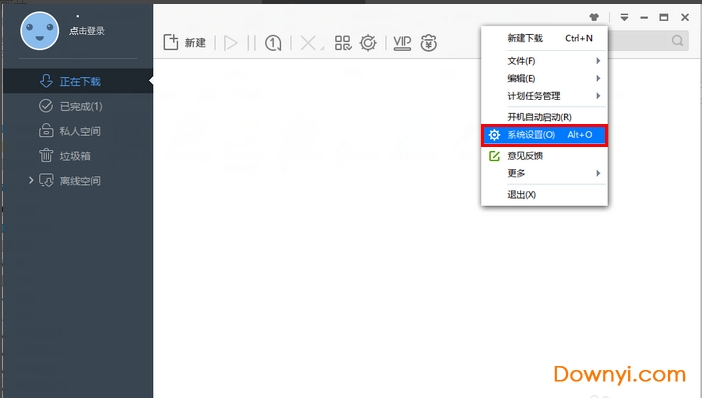Open the 计划任务管理 submenu
The width and height of the screenshot is (702, 398).
click(x=544, y=96)
